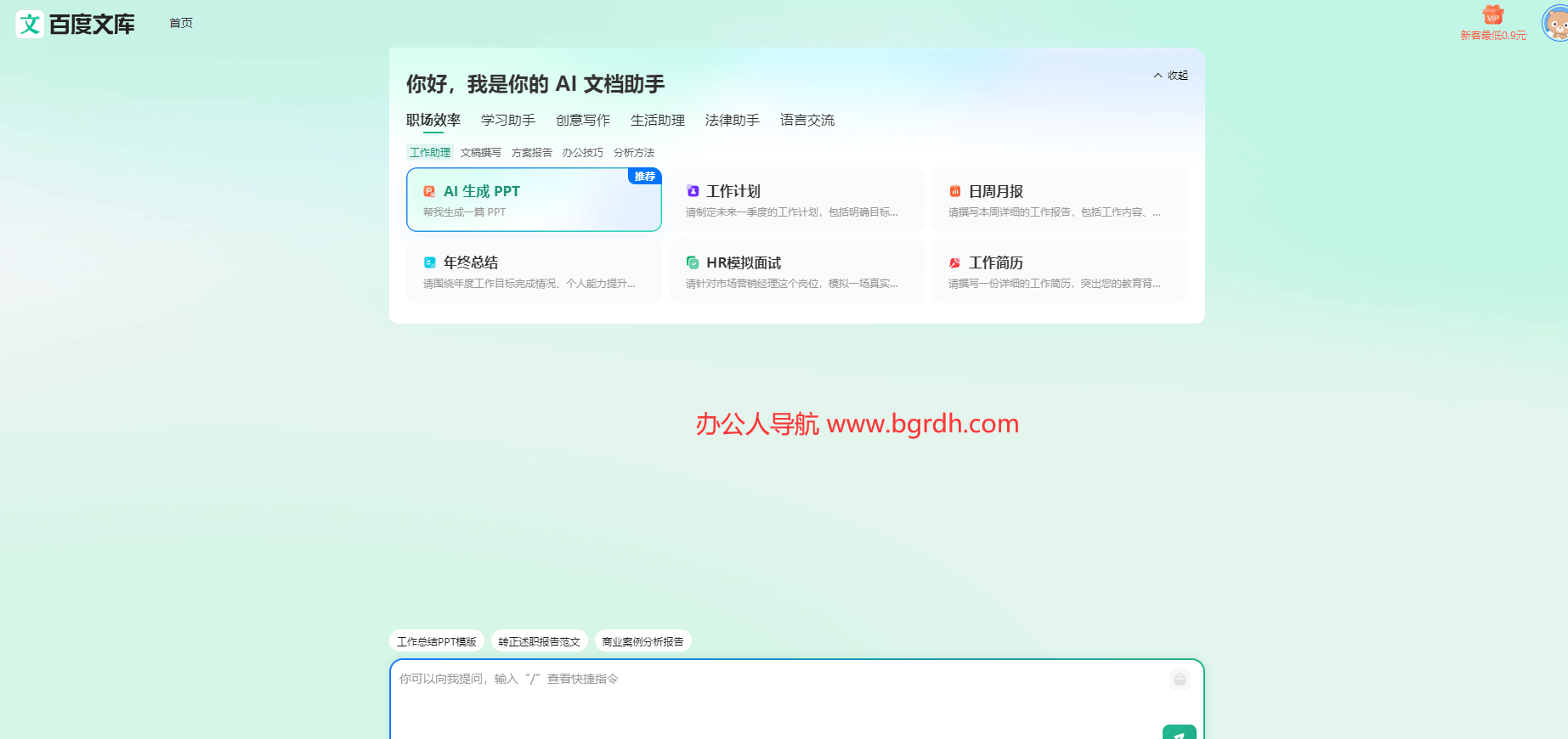Click the 推荐 badge on PPT card
The height and width of the screenshot is (739, 1568).
pos(645,176)
